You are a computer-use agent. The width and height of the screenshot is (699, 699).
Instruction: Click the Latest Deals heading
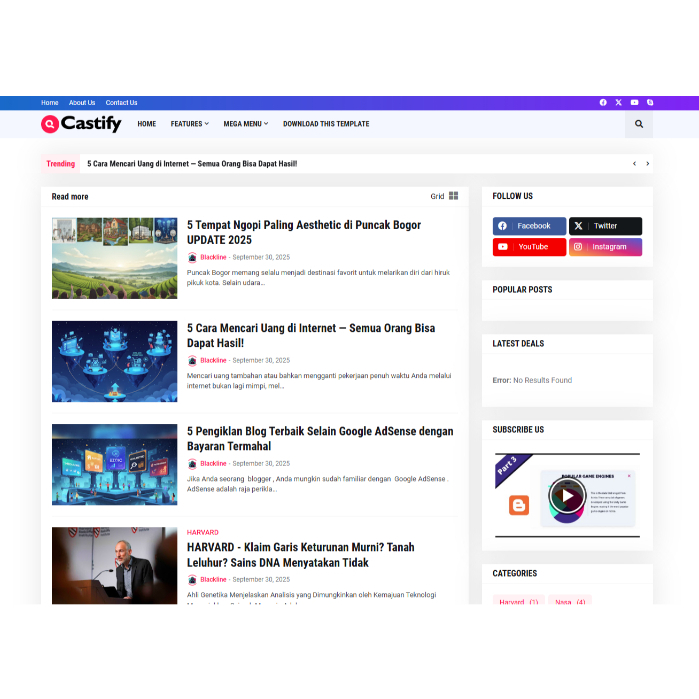pyautogui.click(x=518, y=344)
